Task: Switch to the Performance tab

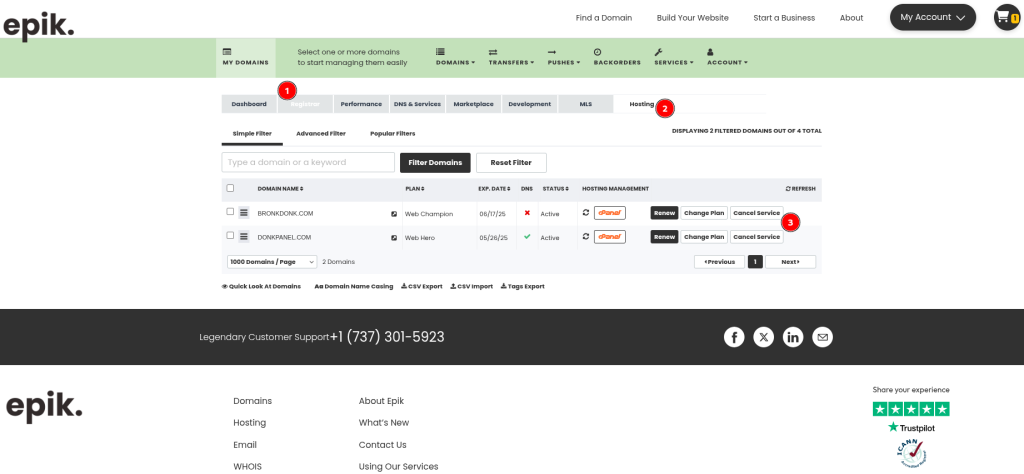Action: click(361, 104)
